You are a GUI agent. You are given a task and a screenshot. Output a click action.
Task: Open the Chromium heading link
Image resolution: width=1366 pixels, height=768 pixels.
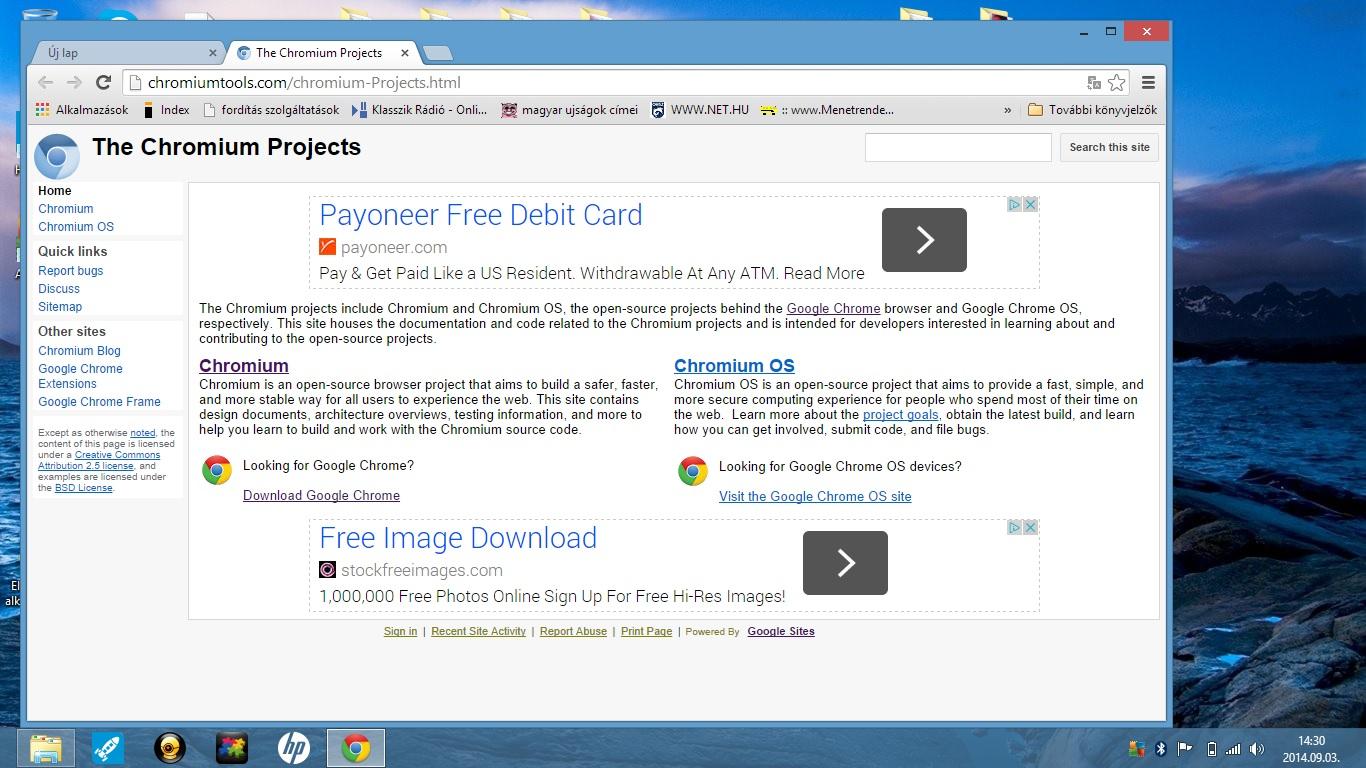coord(244,366)
